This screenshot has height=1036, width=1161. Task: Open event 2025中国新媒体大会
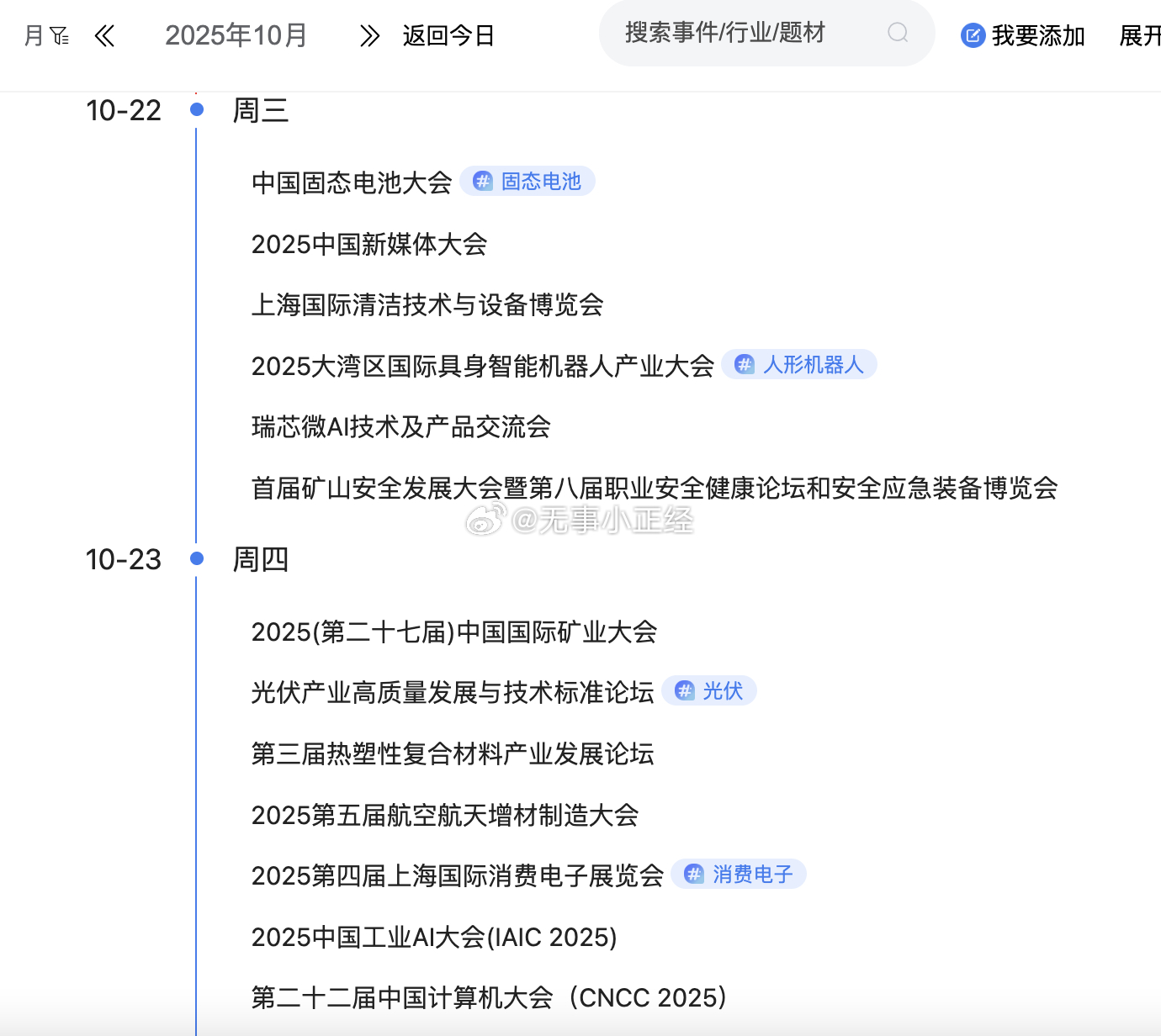[369, 244]
